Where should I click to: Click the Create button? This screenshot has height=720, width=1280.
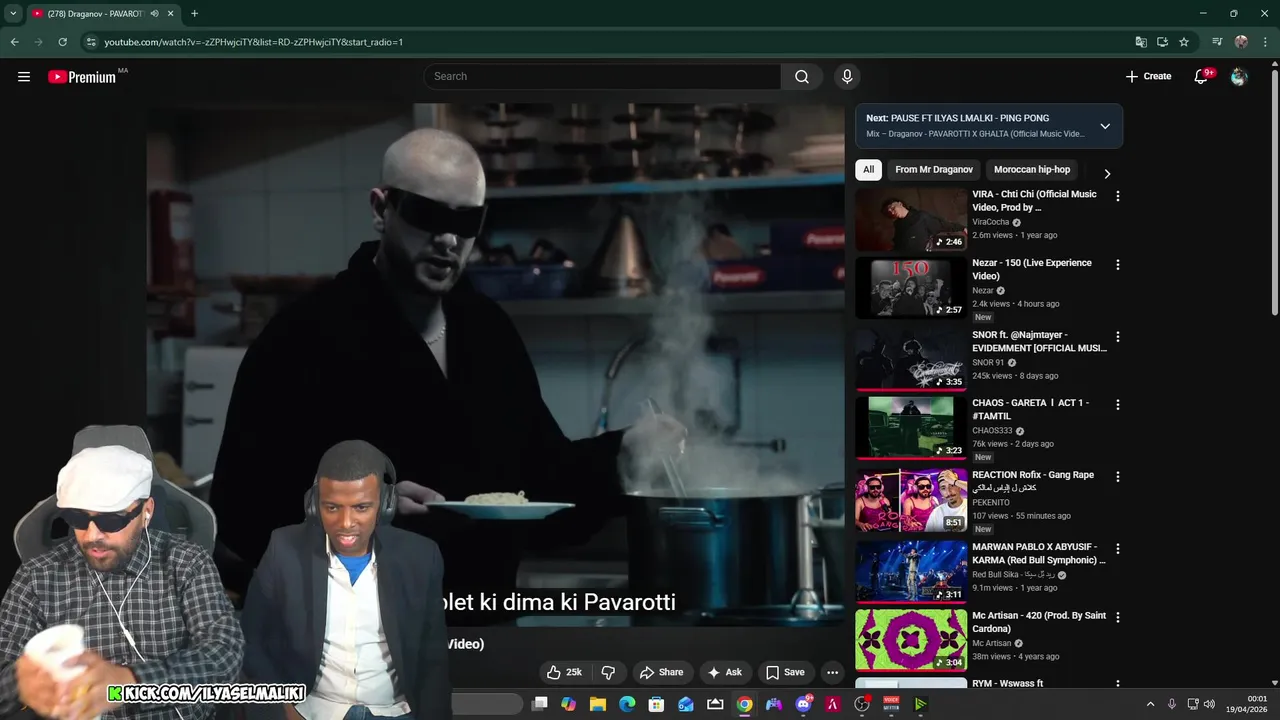coord(1148,76)
